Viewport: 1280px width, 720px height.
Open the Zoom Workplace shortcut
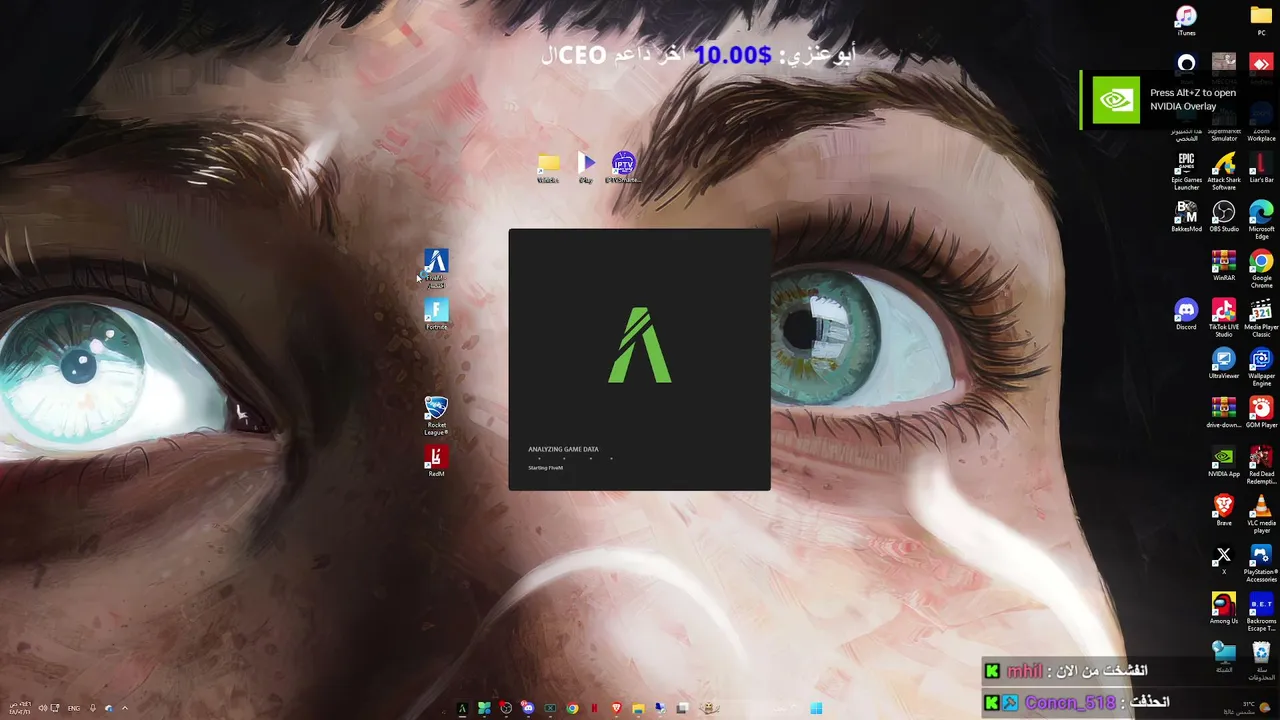click(1261, 123)
